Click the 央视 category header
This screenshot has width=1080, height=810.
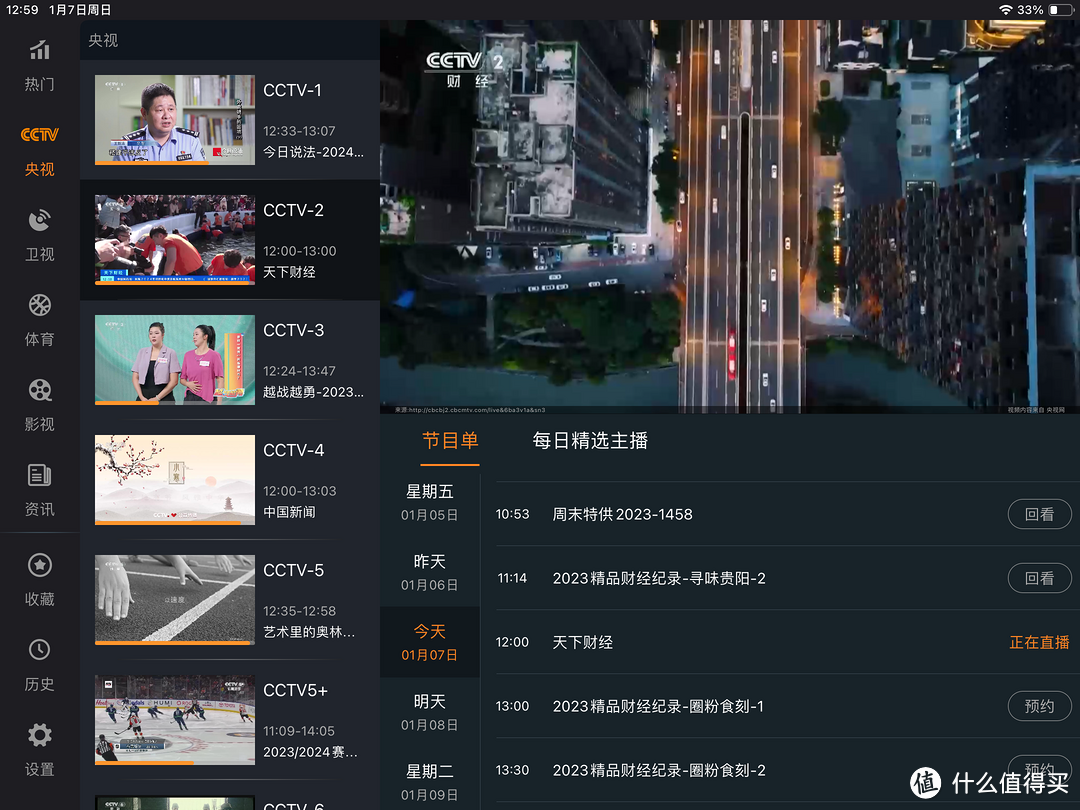pyautogui.click(x=103, y=41)
